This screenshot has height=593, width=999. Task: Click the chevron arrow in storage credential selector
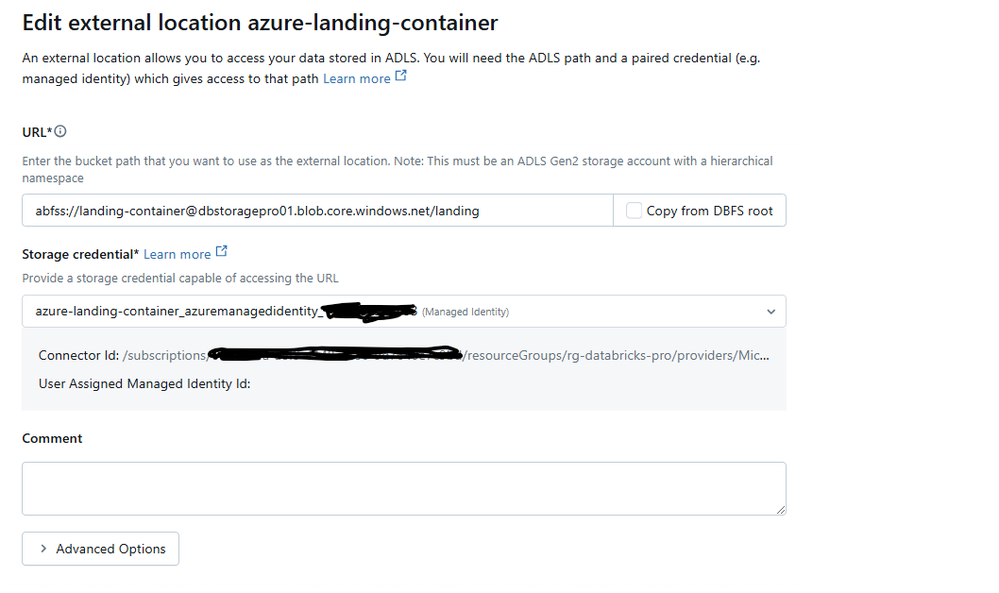[770, 312]
